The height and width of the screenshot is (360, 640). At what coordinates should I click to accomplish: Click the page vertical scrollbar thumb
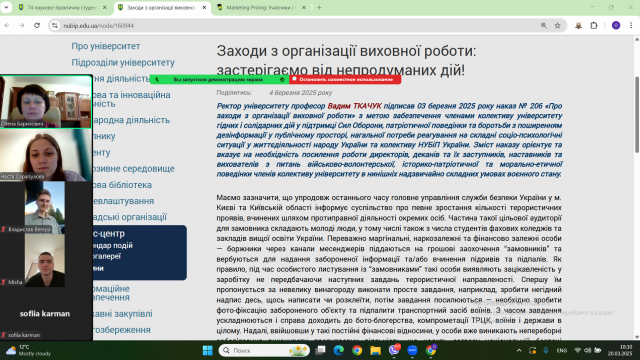point(637,115)
